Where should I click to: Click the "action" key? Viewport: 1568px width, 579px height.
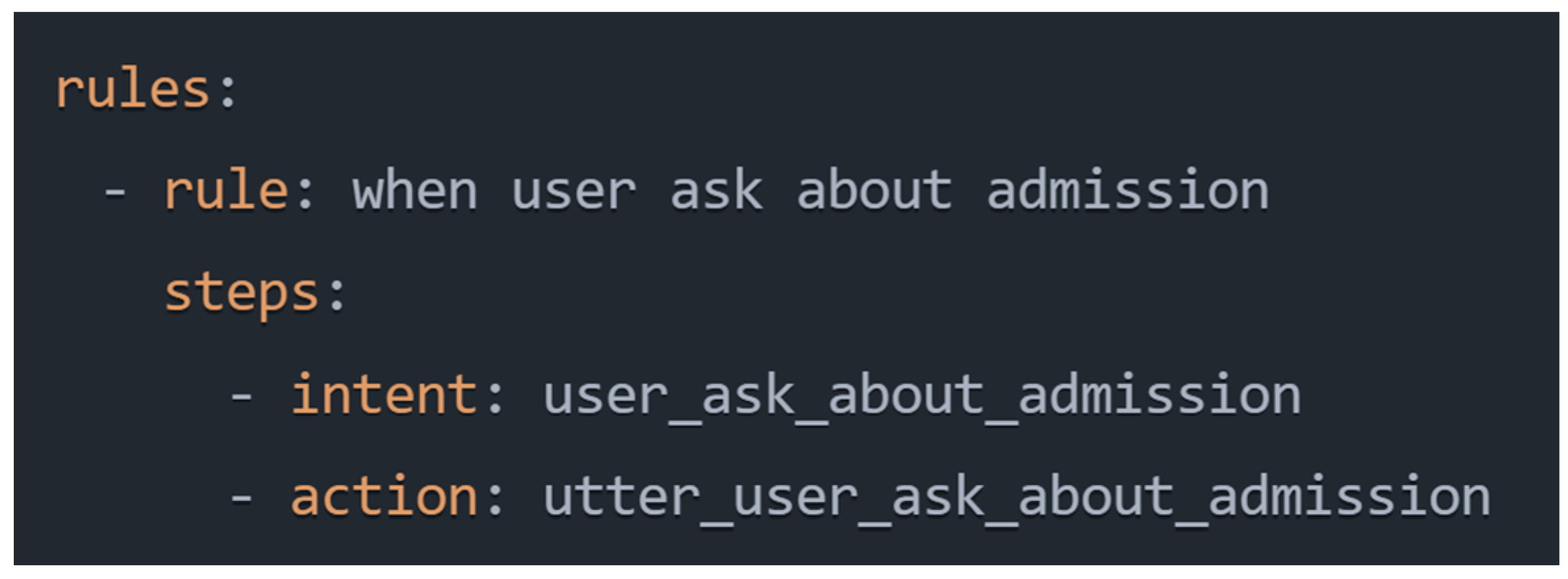coord(384,498)
